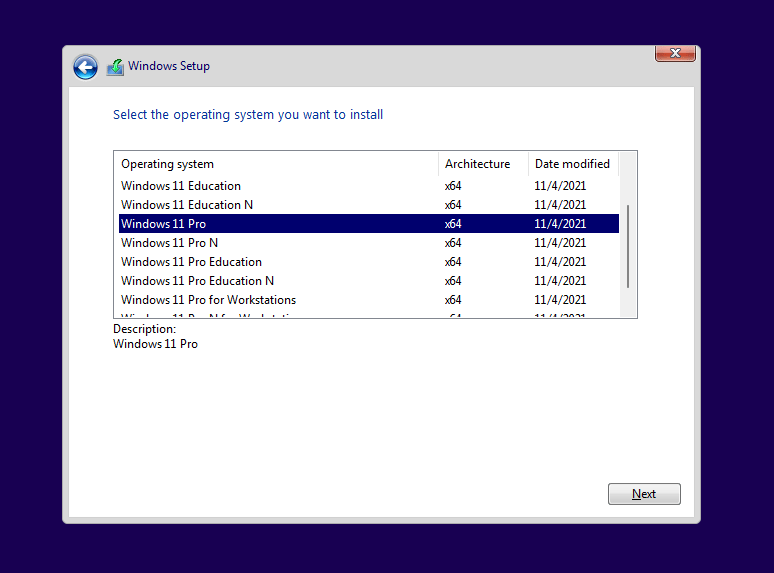Click Next to continue installation
The width and height of the screenshot is (774, 573).
tap(644, 494)
